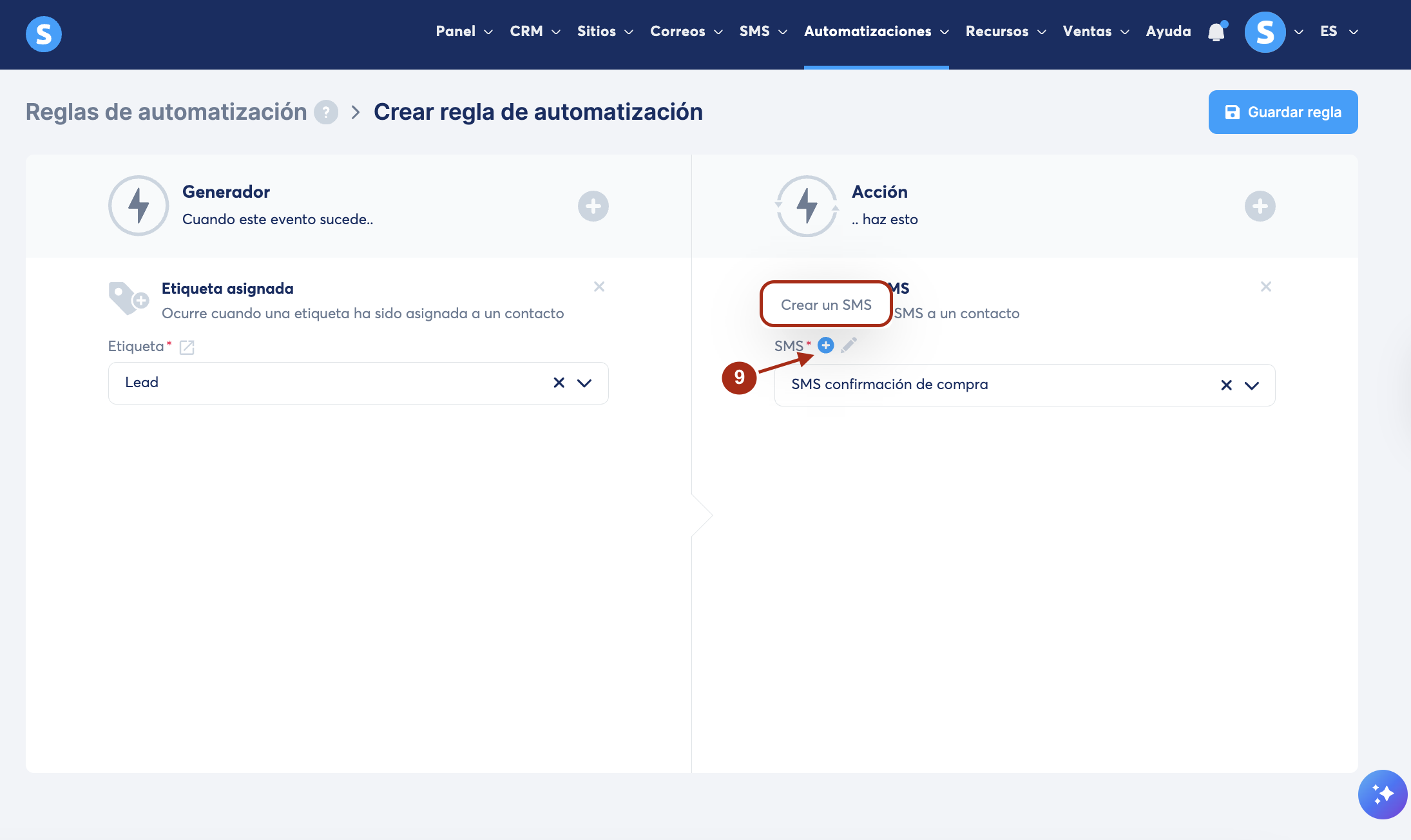Expand the Etiqueta dropdown showing Lead
Screen dimensions: 1411x840
click(584, 383)
